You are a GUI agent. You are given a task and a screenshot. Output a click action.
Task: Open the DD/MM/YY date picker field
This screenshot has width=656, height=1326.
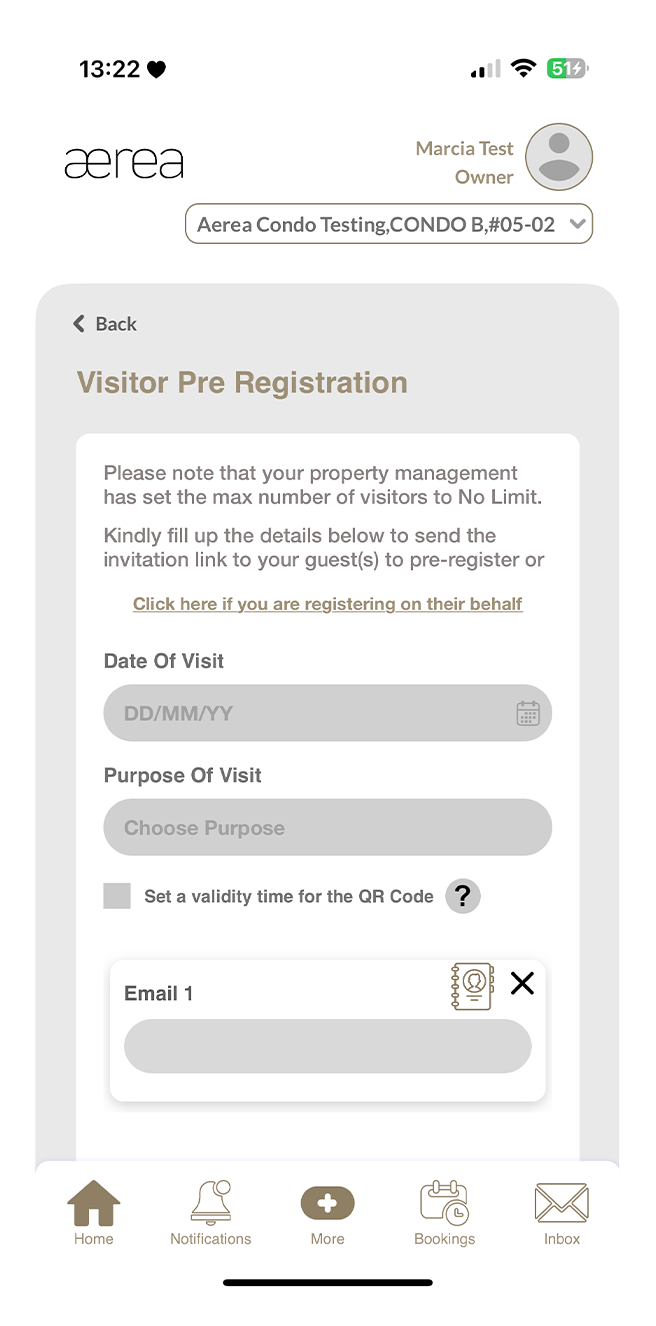click(x=300, y=712)
